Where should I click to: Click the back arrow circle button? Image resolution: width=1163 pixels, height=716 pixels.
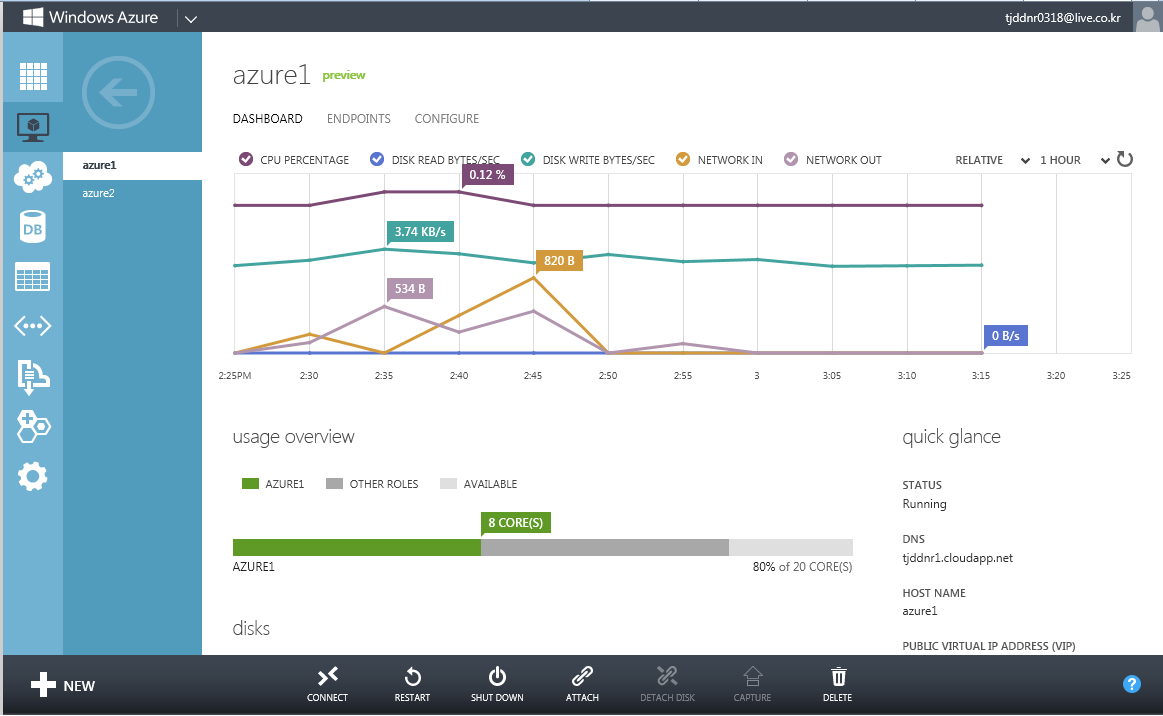119,93
